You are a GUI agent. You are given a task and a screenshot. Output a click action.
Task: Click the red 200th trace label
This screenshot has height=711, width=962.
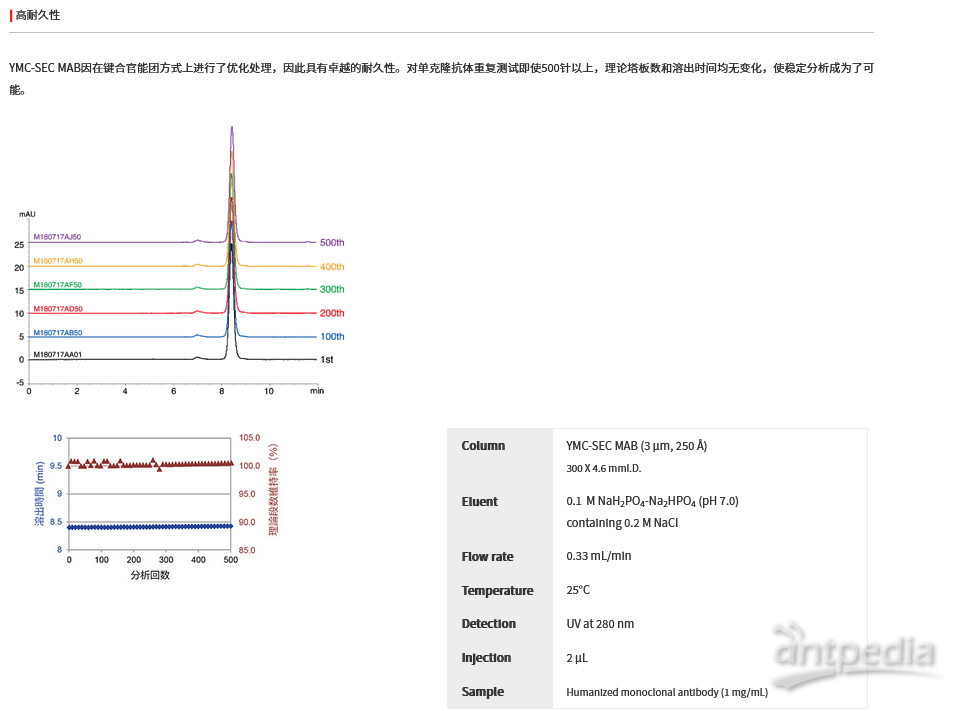point(331,313)
